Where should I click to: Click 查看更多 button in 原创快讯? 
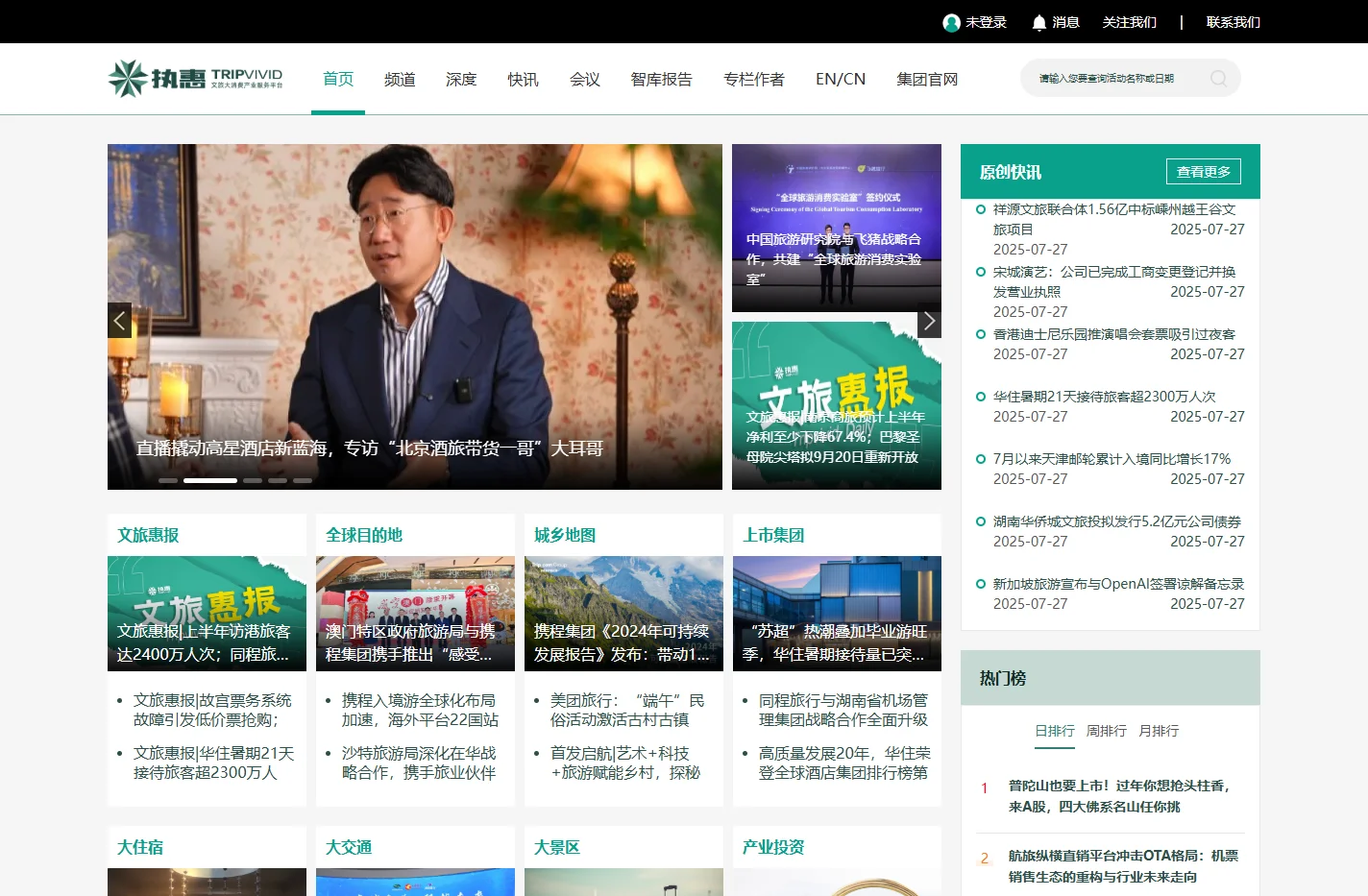tap(1204, 172)
